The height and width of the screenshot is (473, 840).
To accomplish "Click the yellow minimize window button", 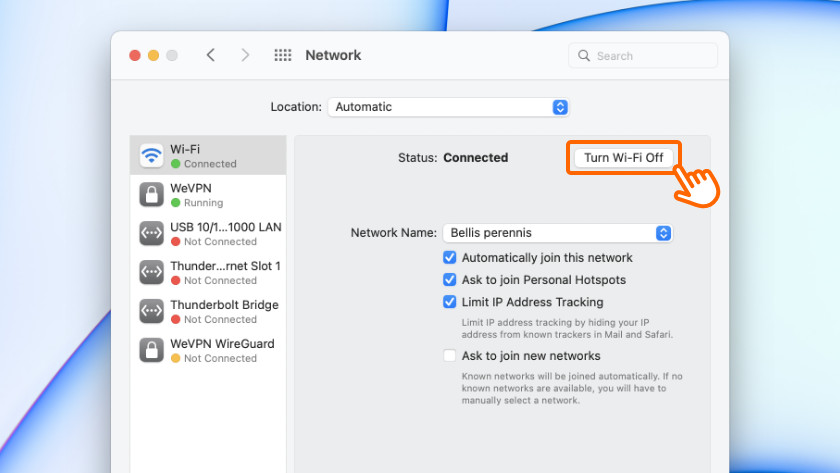I will point(153,56).
